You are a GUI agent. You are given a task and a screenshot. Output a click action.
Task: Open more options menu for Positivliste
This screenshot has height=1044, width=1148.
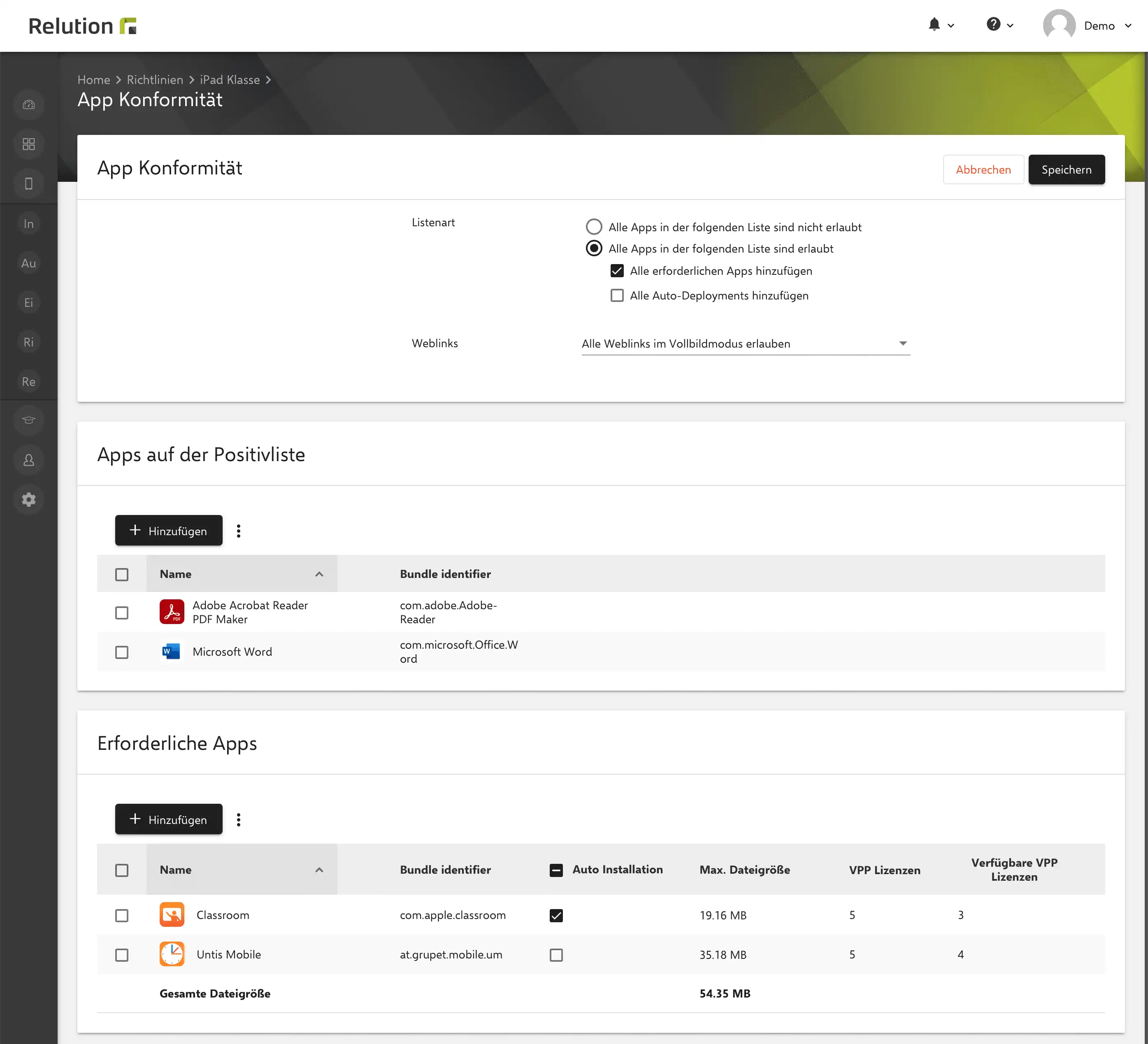coord(239,531)
